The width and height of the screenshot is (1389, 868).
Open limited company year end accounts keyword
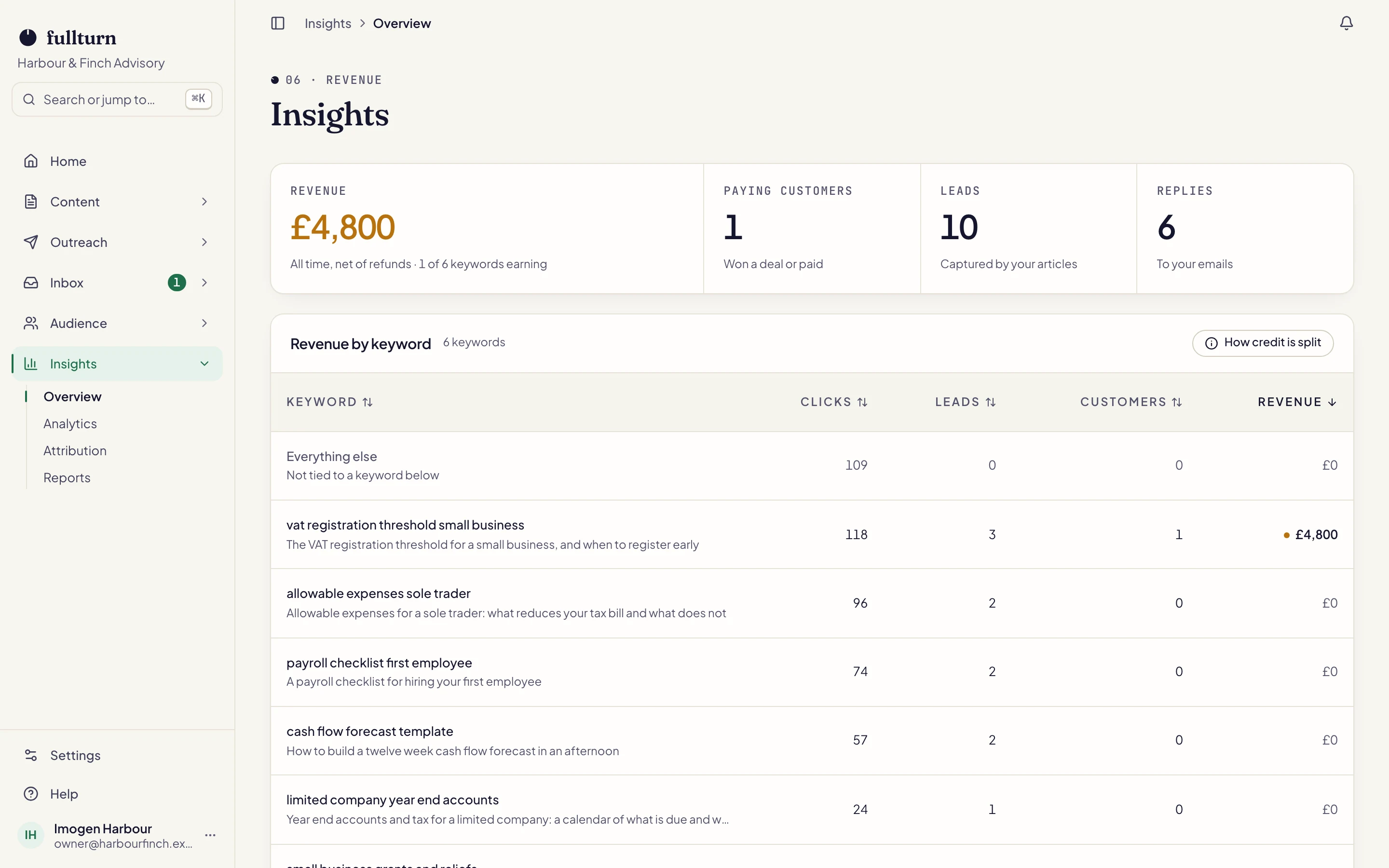[x=393, y=800]
